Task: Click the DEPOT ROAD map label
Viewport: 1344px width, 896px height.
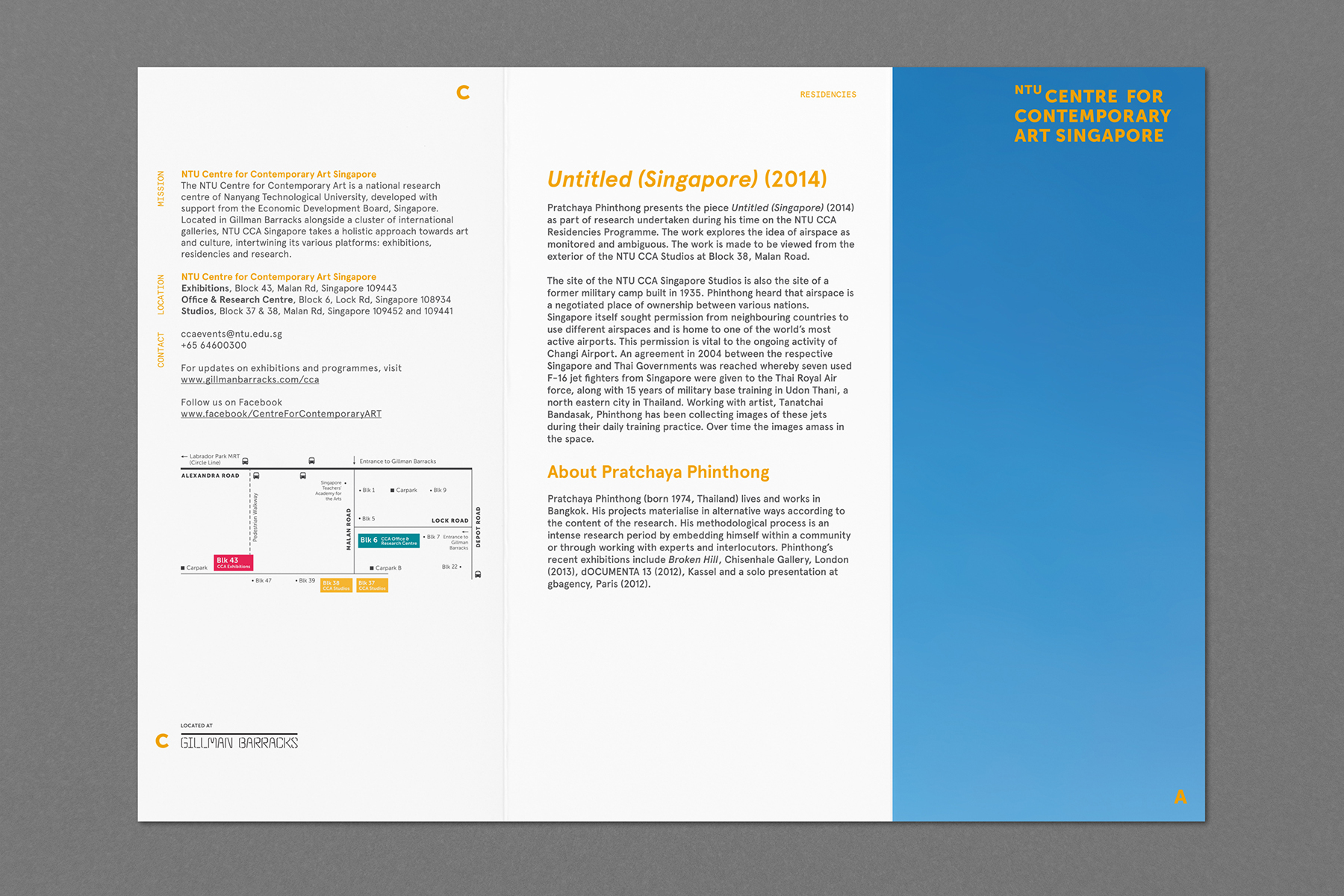Action: pyautogui.click(x=479, y=527)
